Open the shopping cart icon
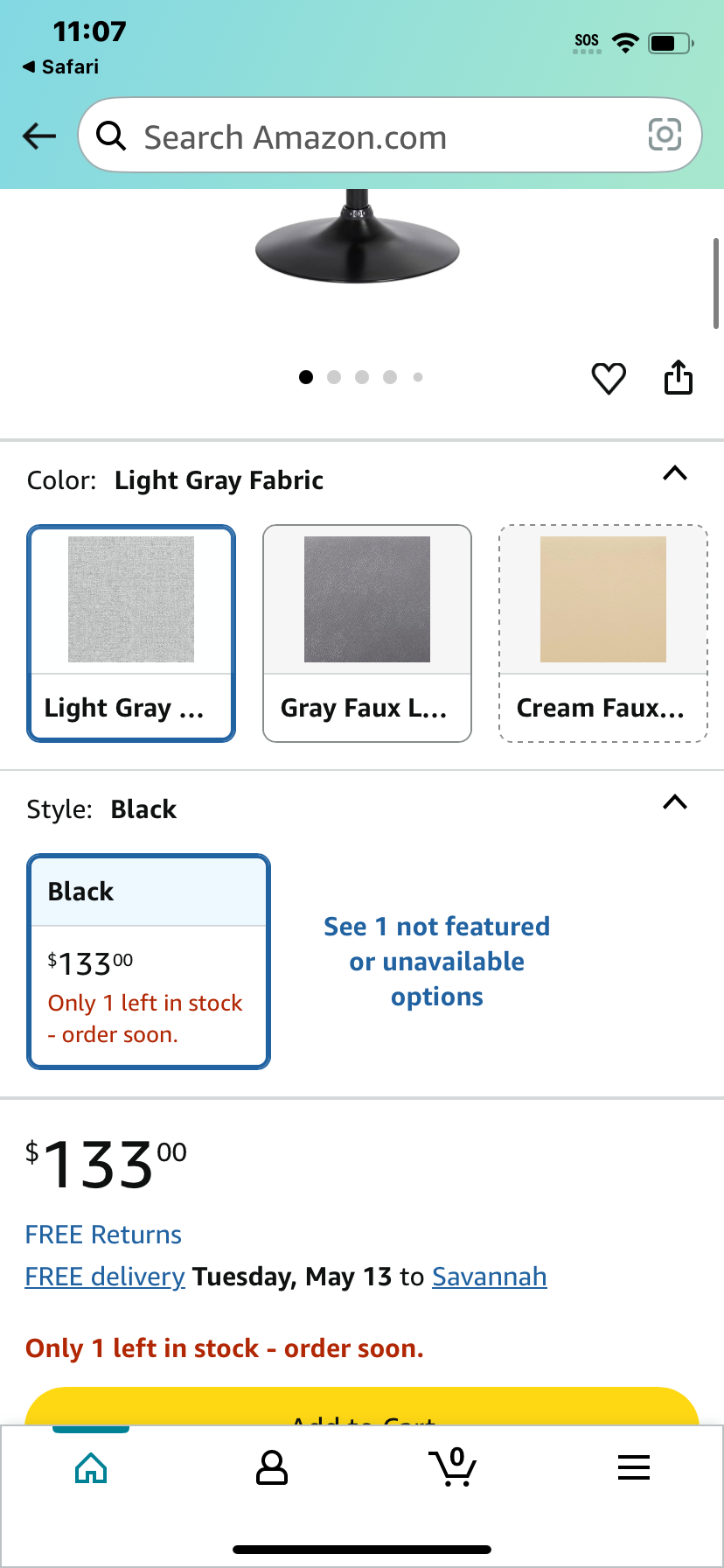 453,1466
